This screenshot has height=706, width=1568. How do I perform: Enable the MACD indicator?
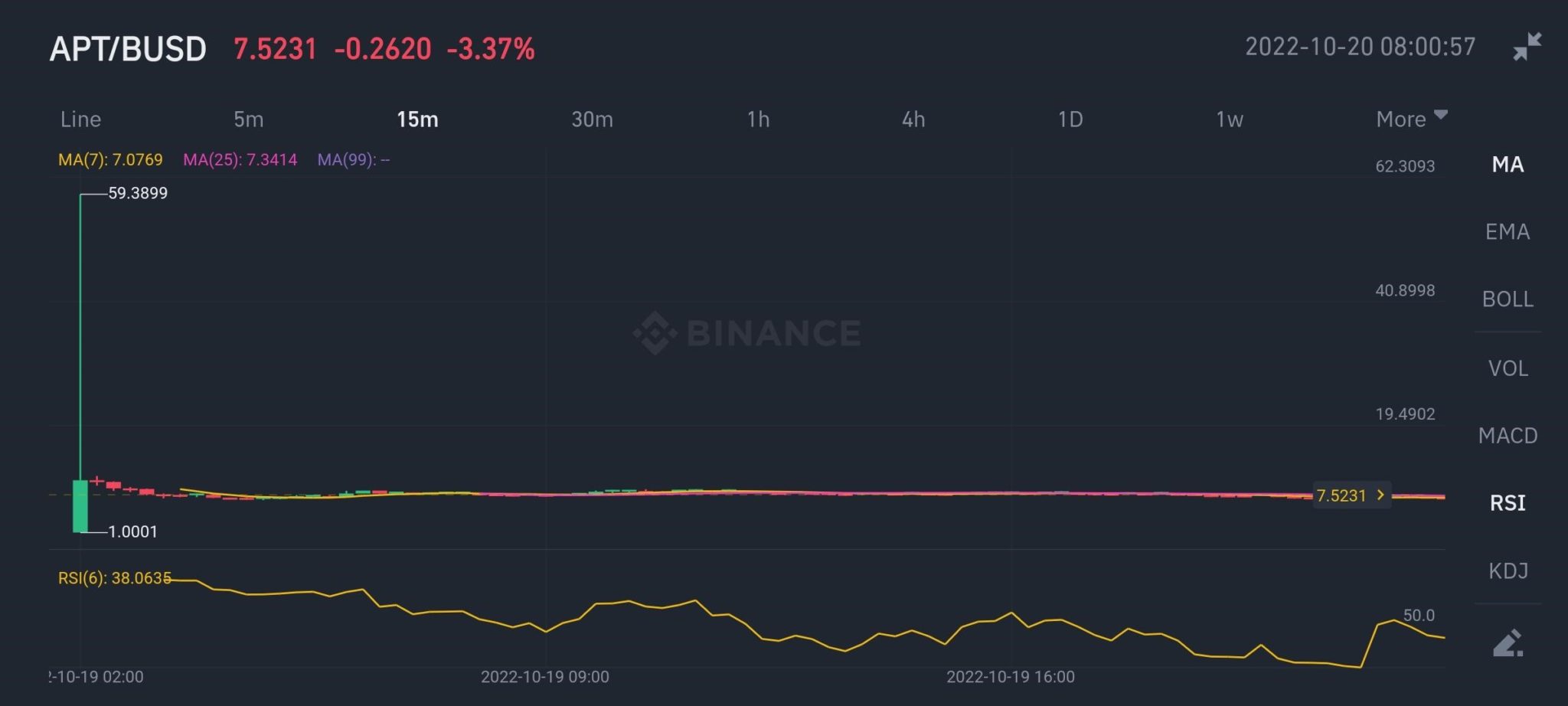pyautogui.click(x=1508, y=435)
